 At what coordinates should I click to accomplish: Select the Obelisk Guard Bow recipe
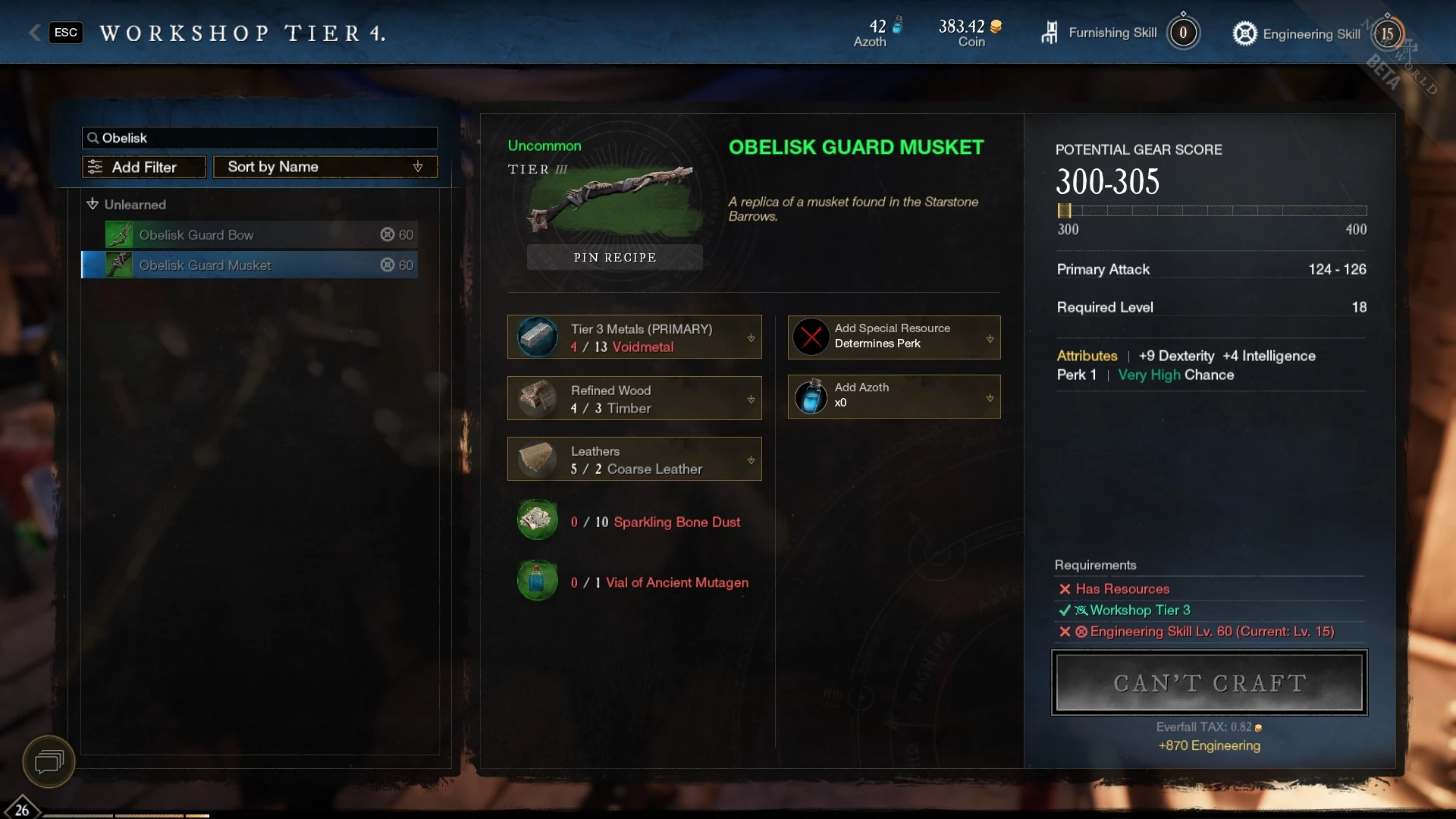[261, 235]
